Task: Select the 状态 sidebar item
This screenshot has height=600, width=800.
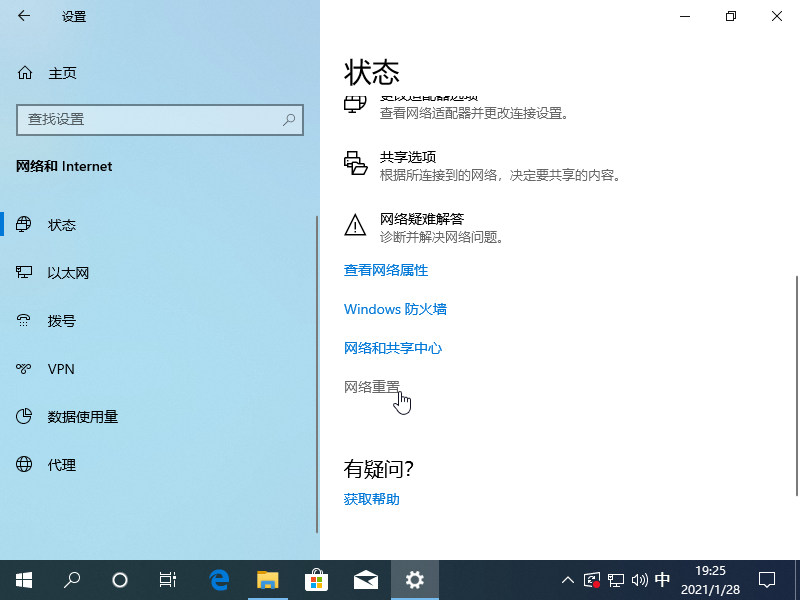Action: (62, 225)
